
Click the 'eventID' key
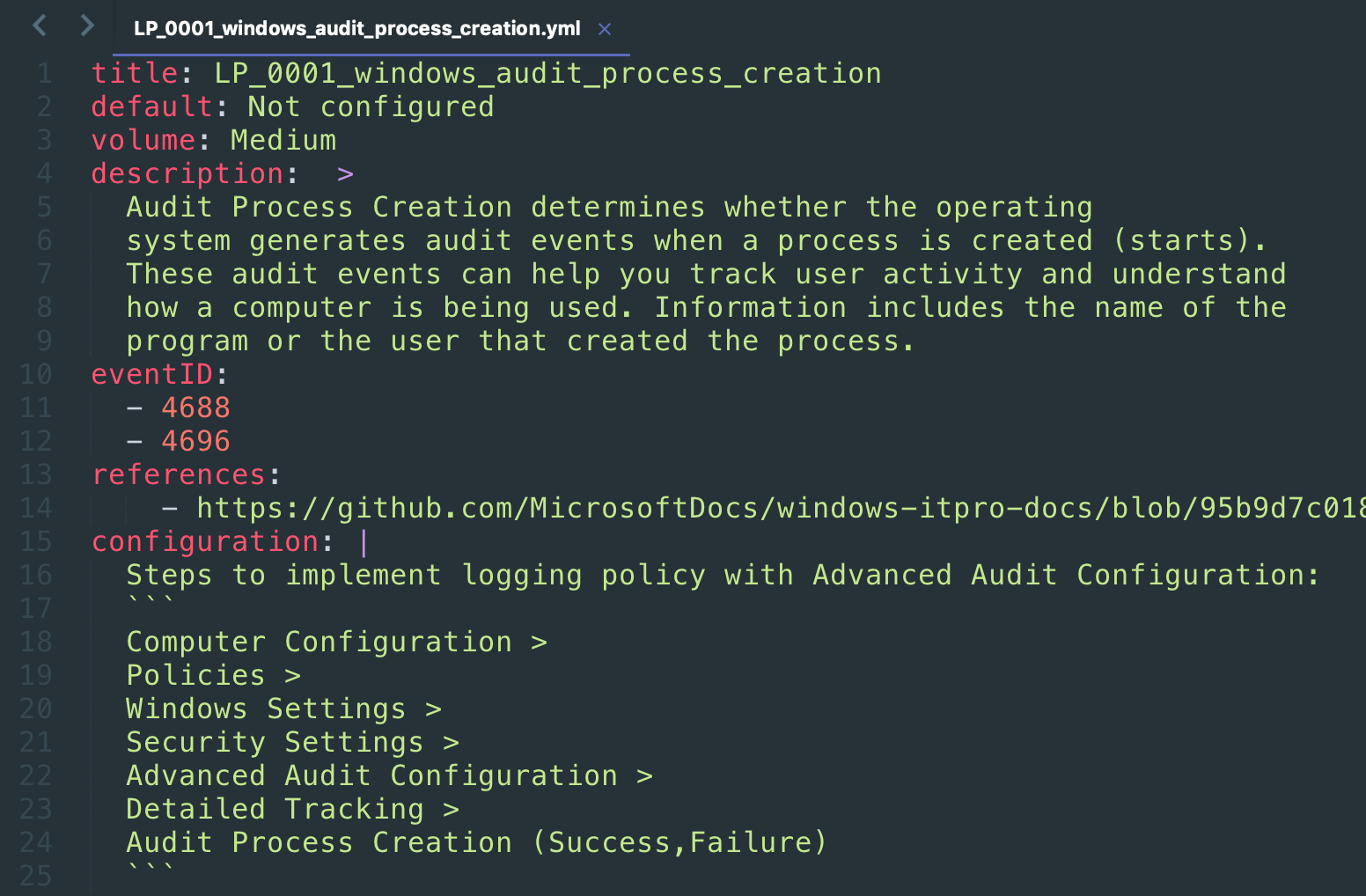(x=152, y=374)
